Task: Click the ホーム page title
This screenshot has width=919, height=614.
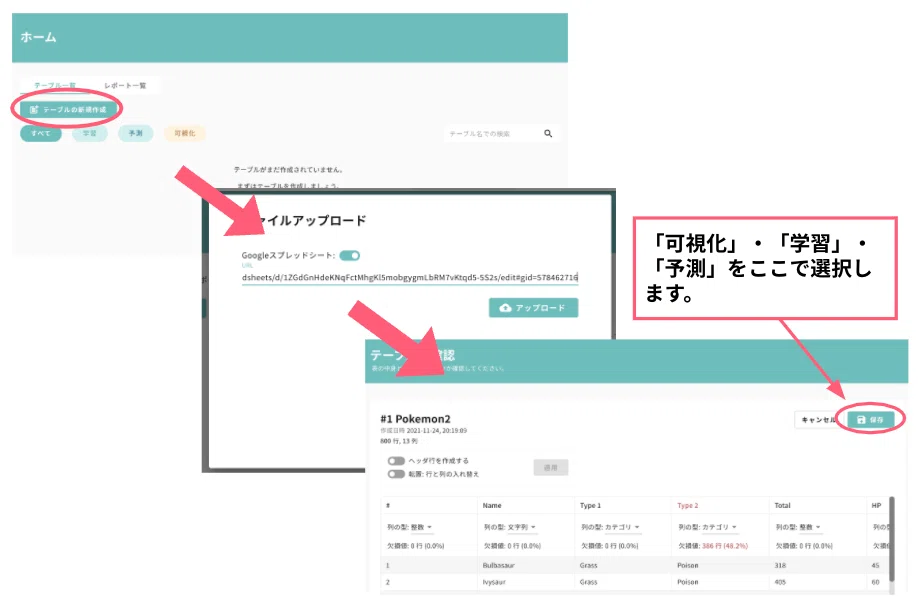Action: click(x=38, y=37)
